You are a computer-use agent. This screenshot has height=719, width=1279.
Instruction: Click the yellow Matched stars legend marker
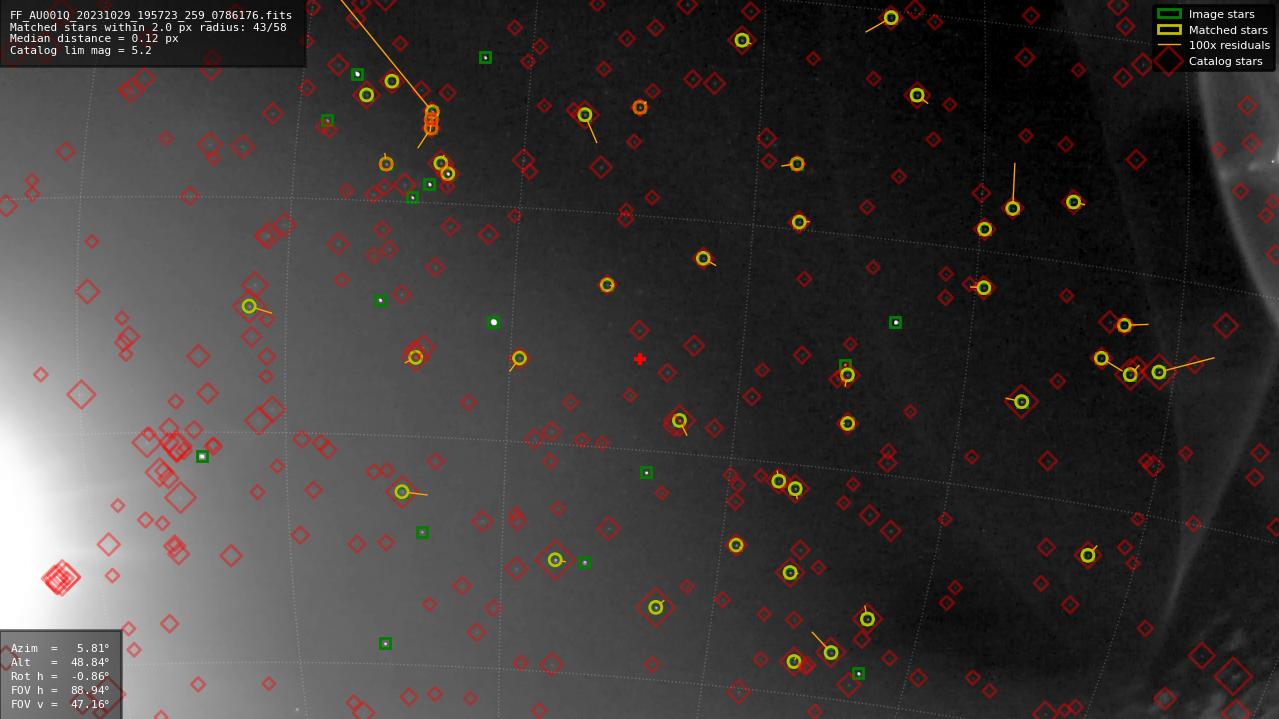(x=1169, y=30)
